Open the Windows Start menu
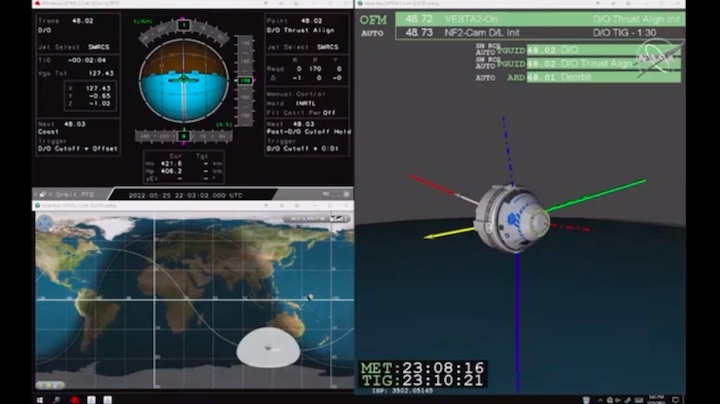This screenshot has height=404, width=720. point(40,400)
